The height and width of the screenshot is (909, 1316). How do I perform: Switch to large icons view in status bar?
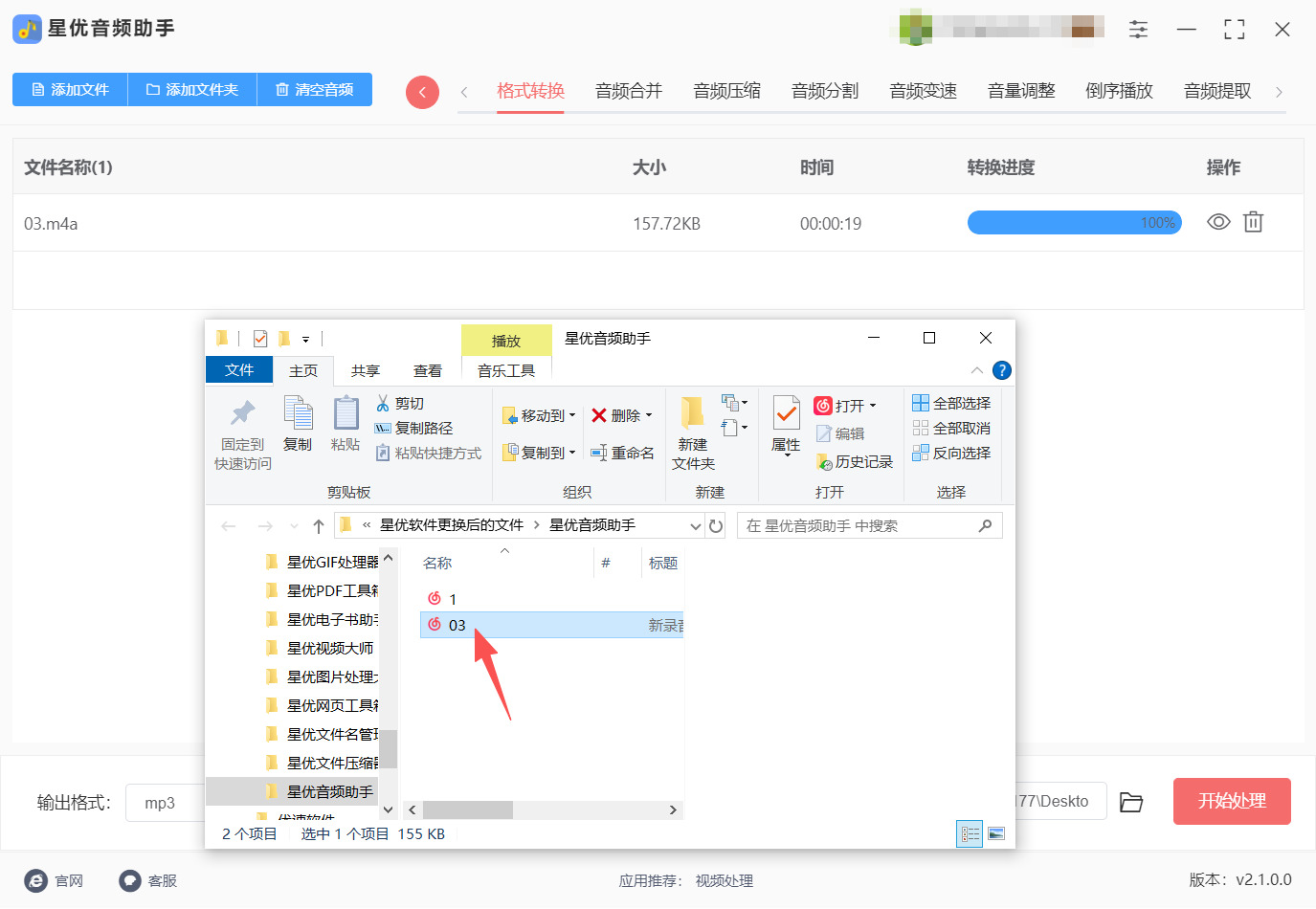coord(996,833)
